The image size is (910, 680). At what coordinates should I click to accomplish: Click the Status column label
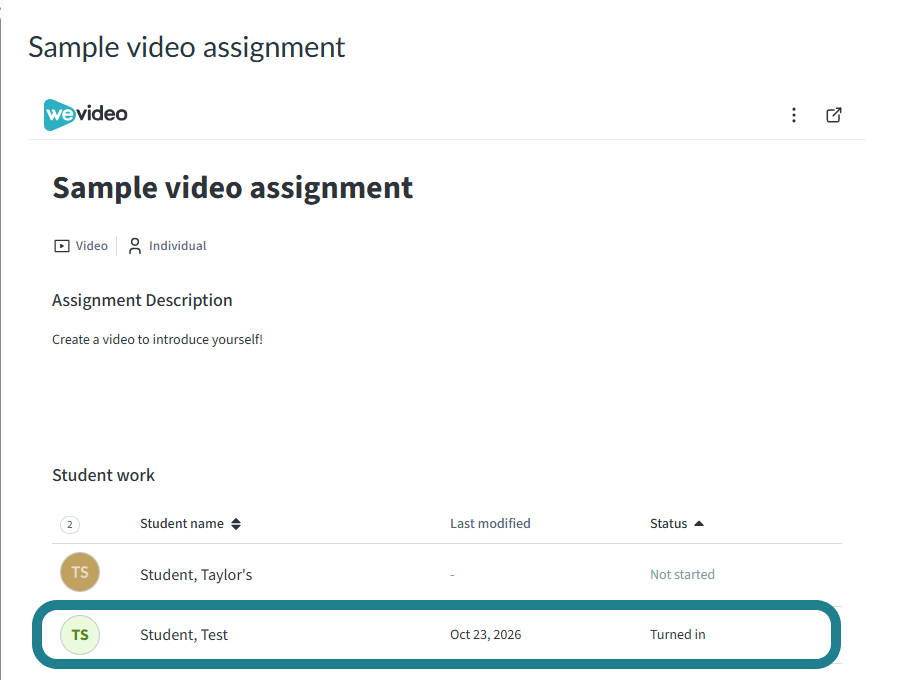tap(668, 523)
